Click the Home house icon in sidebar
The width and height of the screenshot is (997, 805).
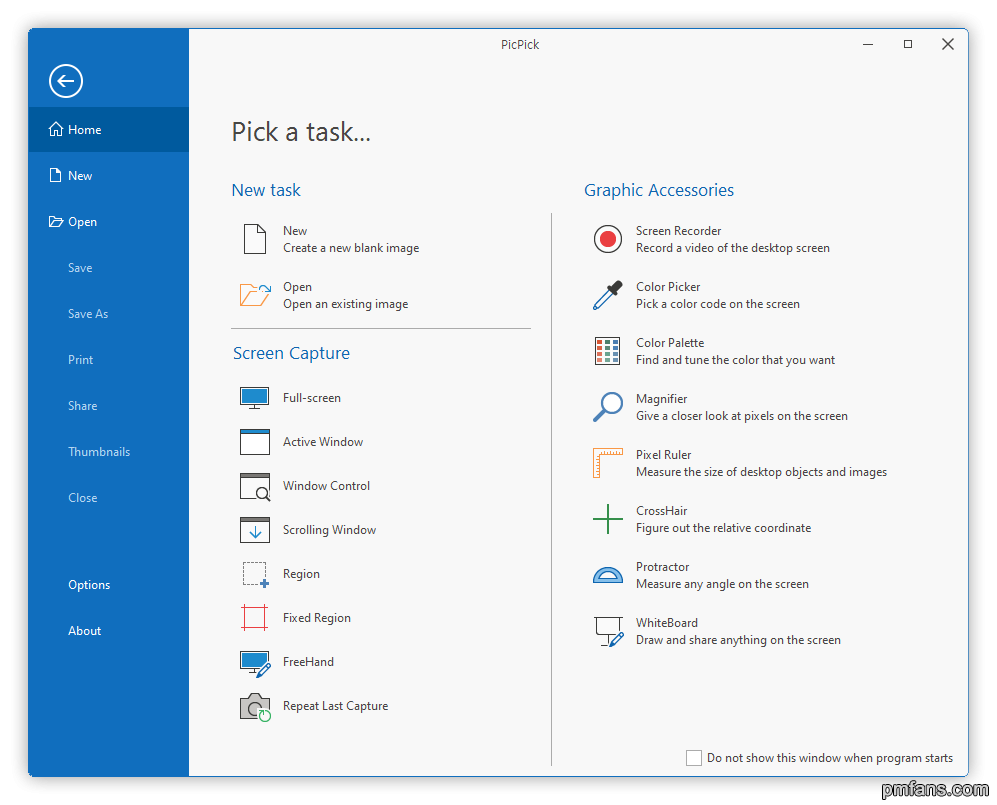tap(56, 129)
